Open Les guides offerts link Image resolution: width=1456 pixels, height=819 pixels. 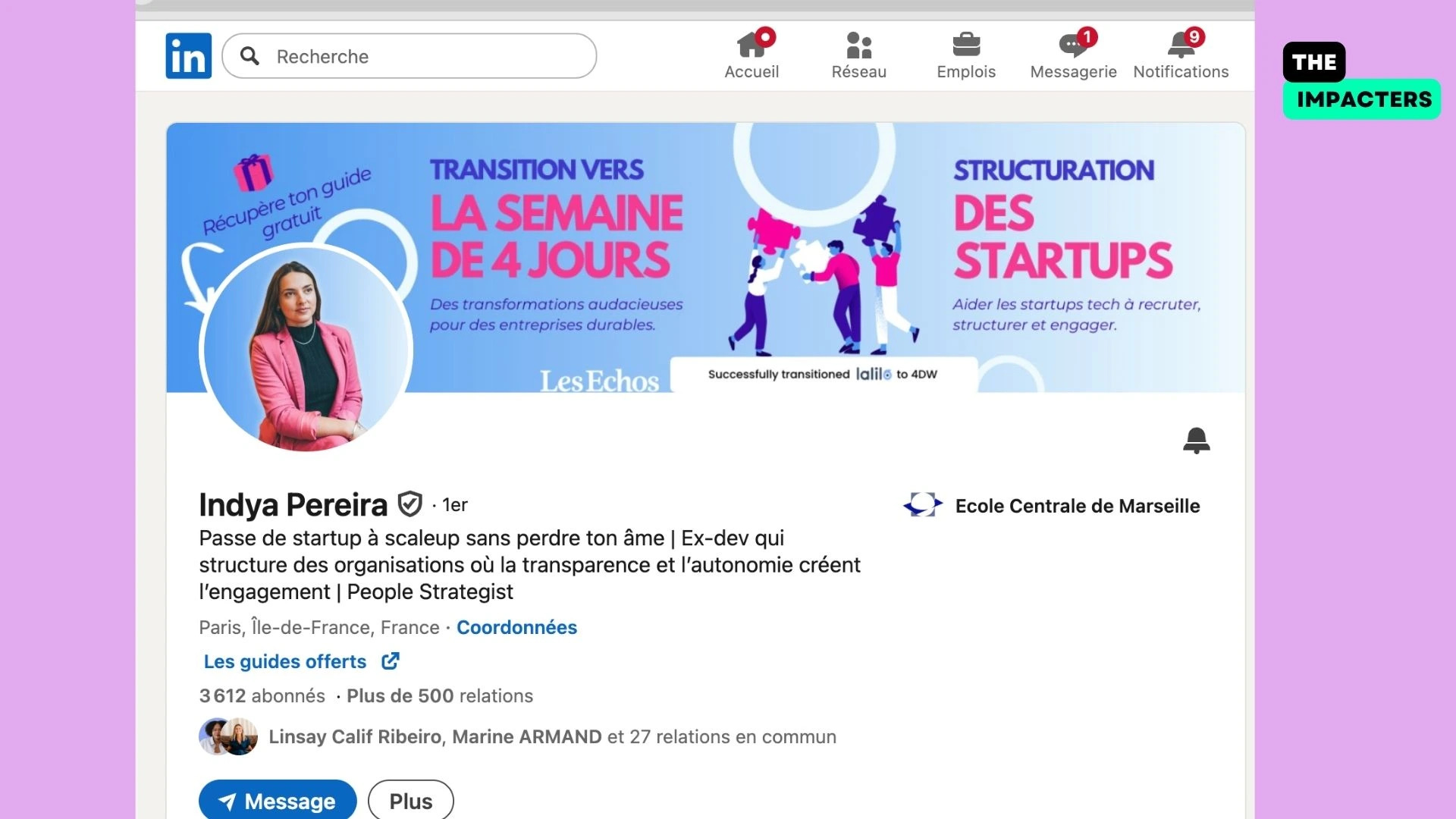pos(285,661)
